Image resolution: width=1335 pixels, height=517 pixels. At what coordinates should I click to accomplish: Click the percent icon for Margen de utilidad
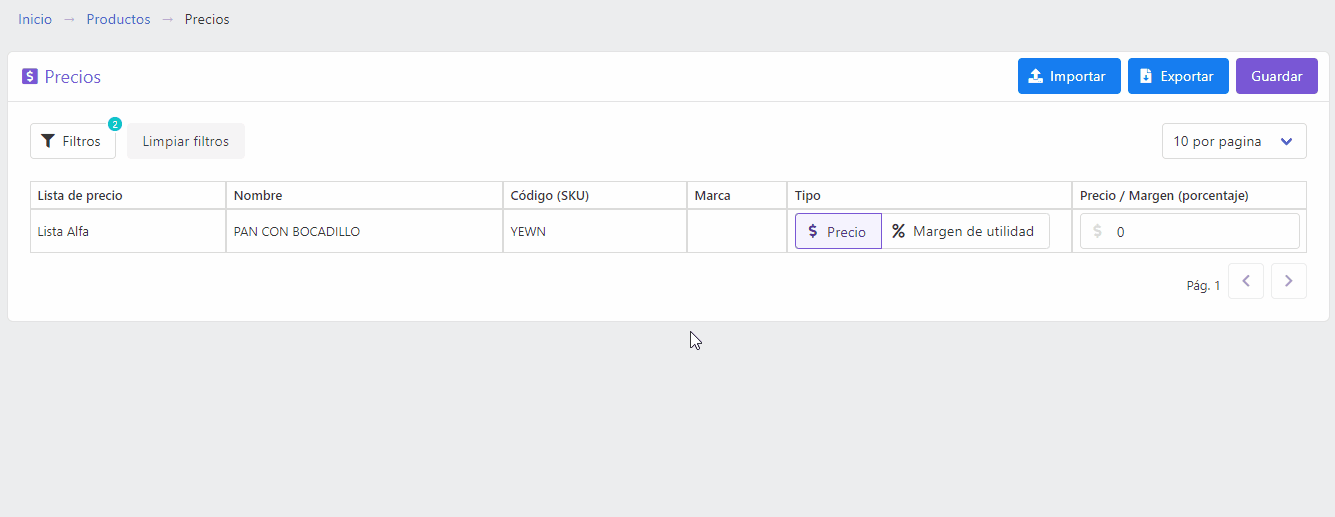(x=898, y=231)
